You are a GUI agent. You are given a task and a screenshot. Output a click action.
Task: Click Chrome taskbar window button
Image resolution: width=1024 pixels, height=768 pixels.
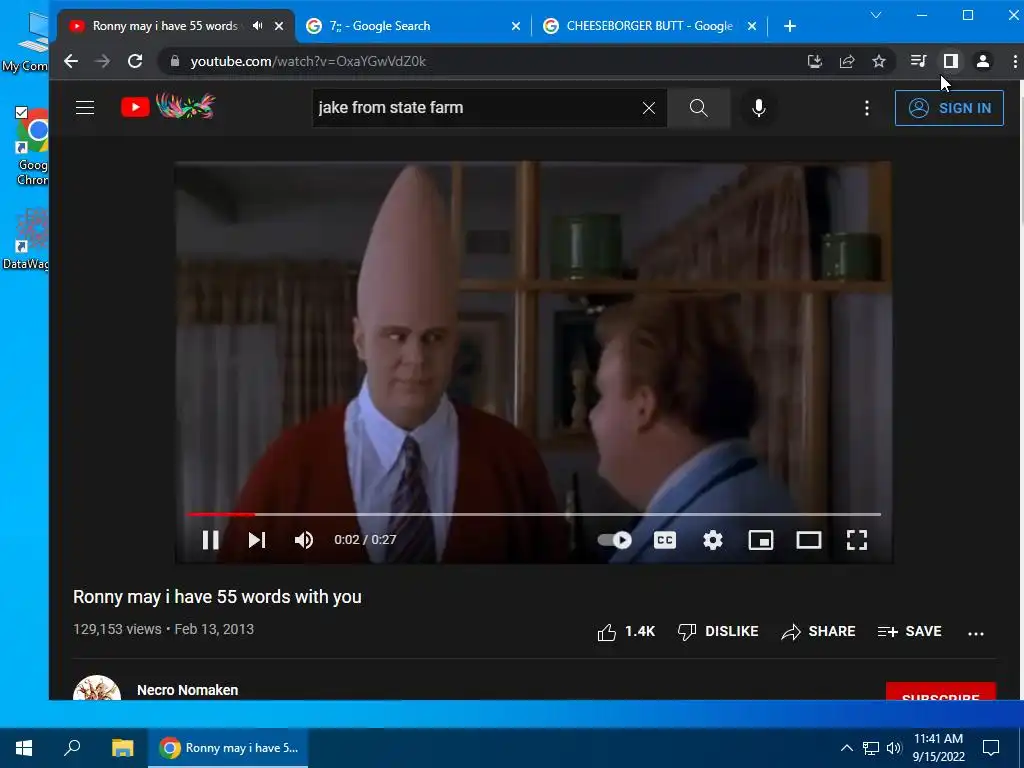[229, 748]
